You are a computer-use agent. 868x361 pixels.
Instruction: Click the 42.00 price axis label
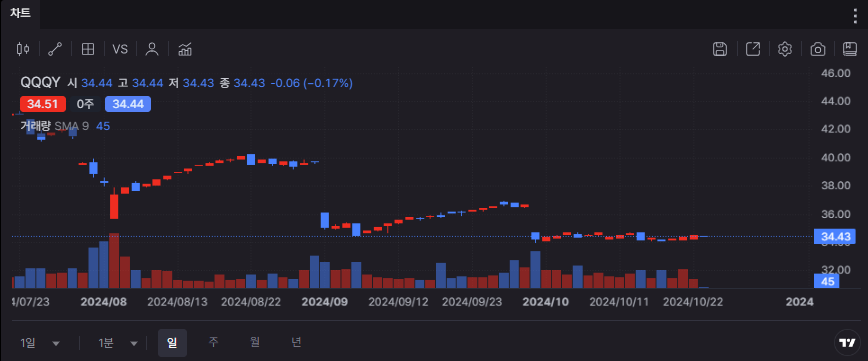coord(835,129)
